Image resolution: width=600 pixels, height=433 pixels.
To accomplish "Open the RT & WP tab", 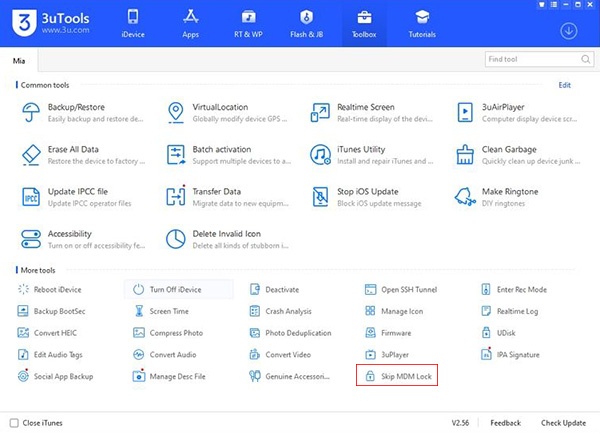I will (x=248, y=24).
